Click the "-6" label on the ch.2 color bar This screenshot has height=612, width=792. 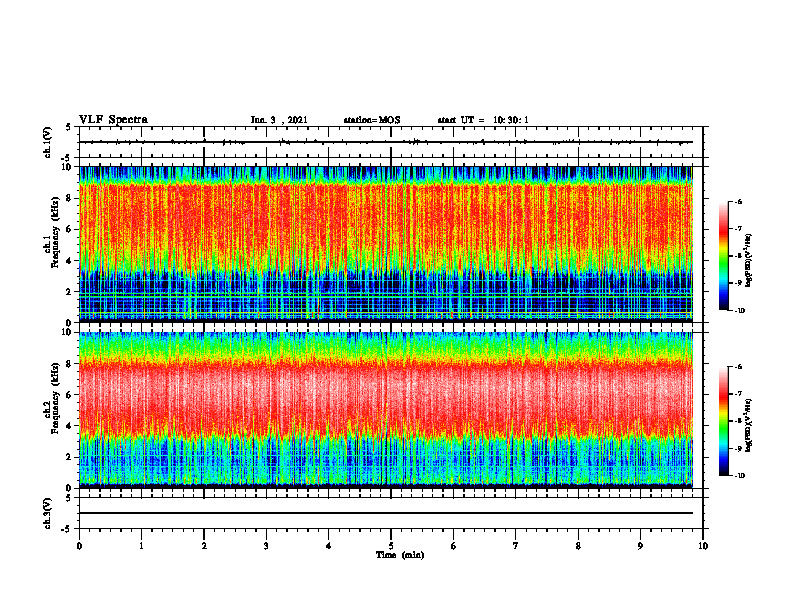739,367
